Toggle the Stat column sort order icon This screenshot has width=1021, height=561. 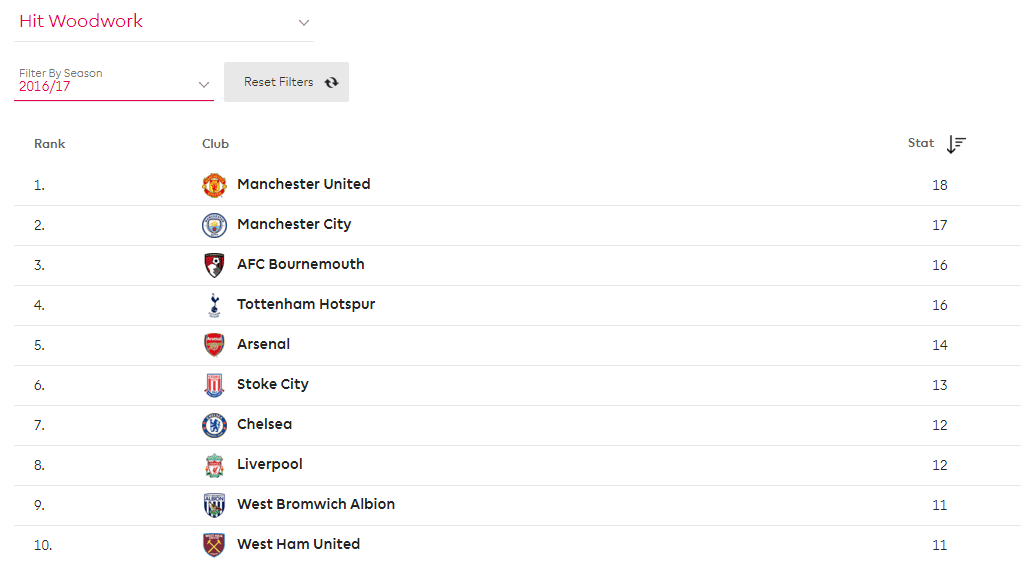(955, 144)
